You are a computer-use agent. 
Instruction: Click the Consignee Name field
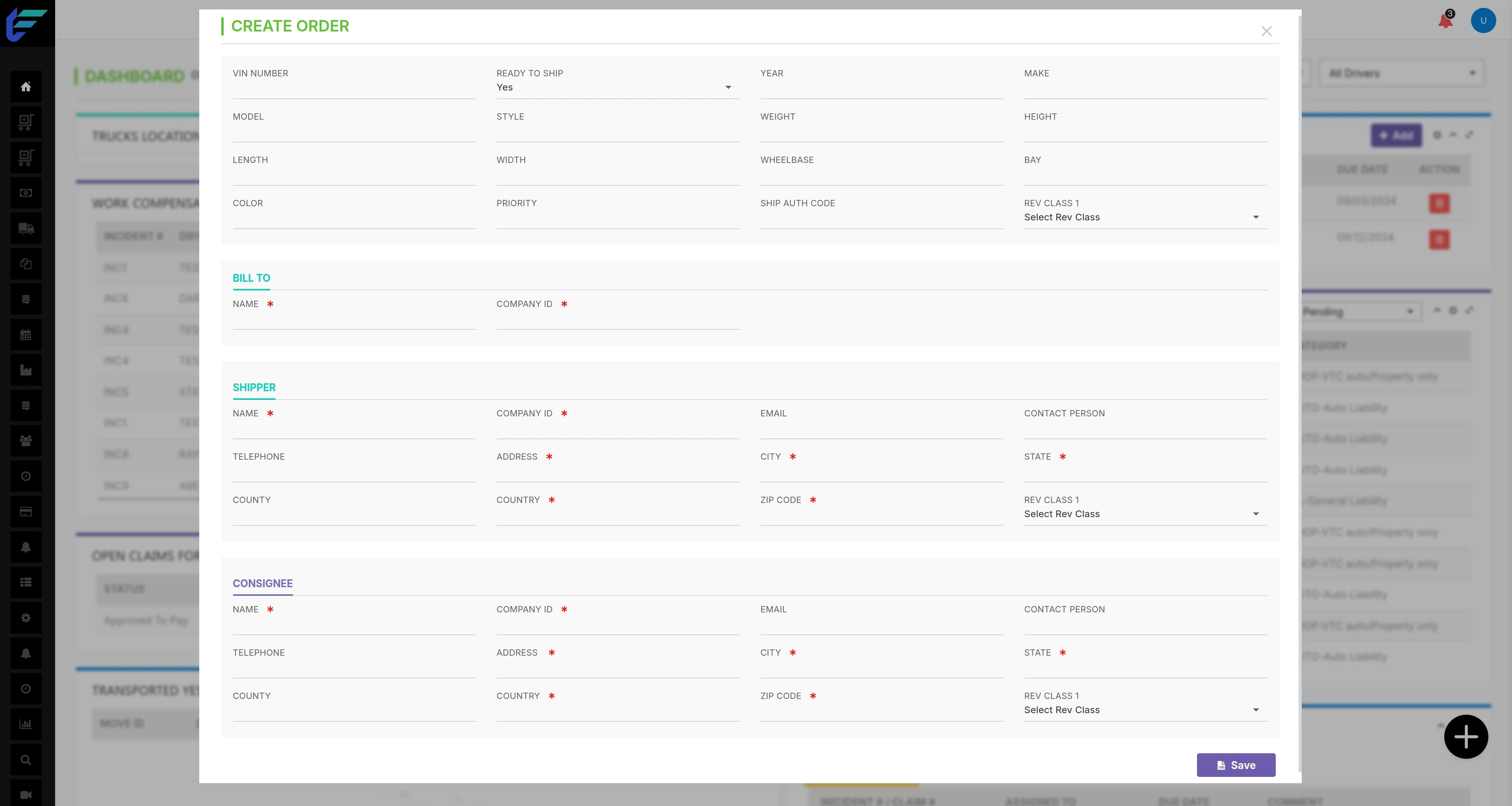354,625
